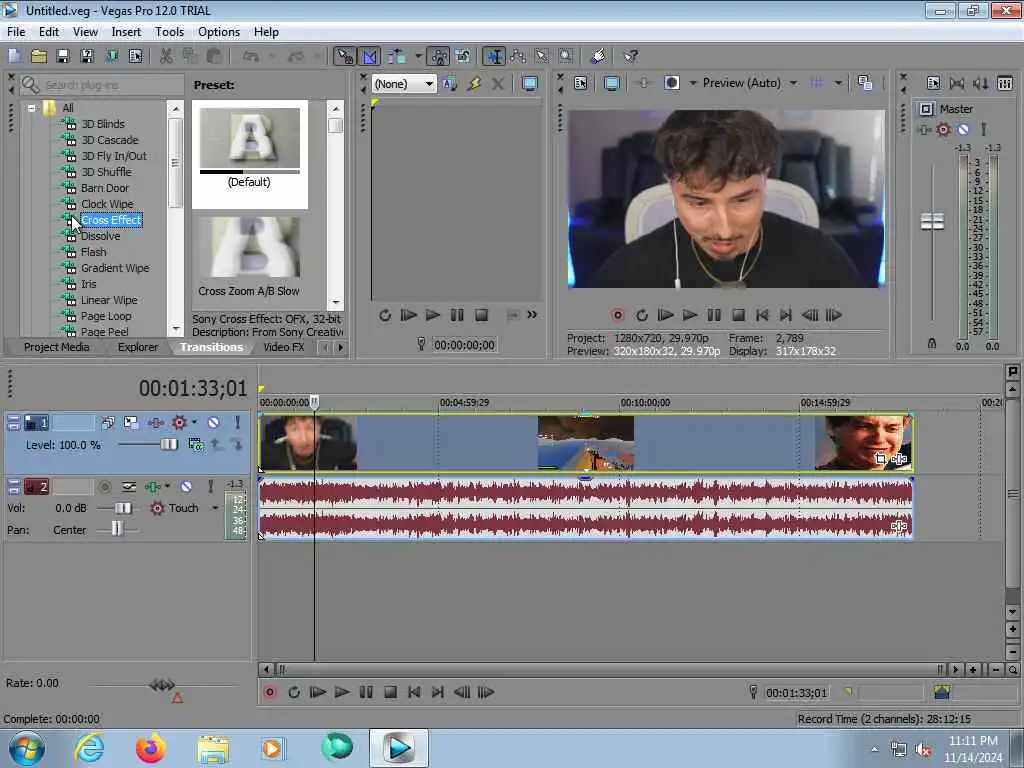This screenshot has width=1024, height=768.
Task: Click the Open project folder icon
Action: [x=39, y=56]
